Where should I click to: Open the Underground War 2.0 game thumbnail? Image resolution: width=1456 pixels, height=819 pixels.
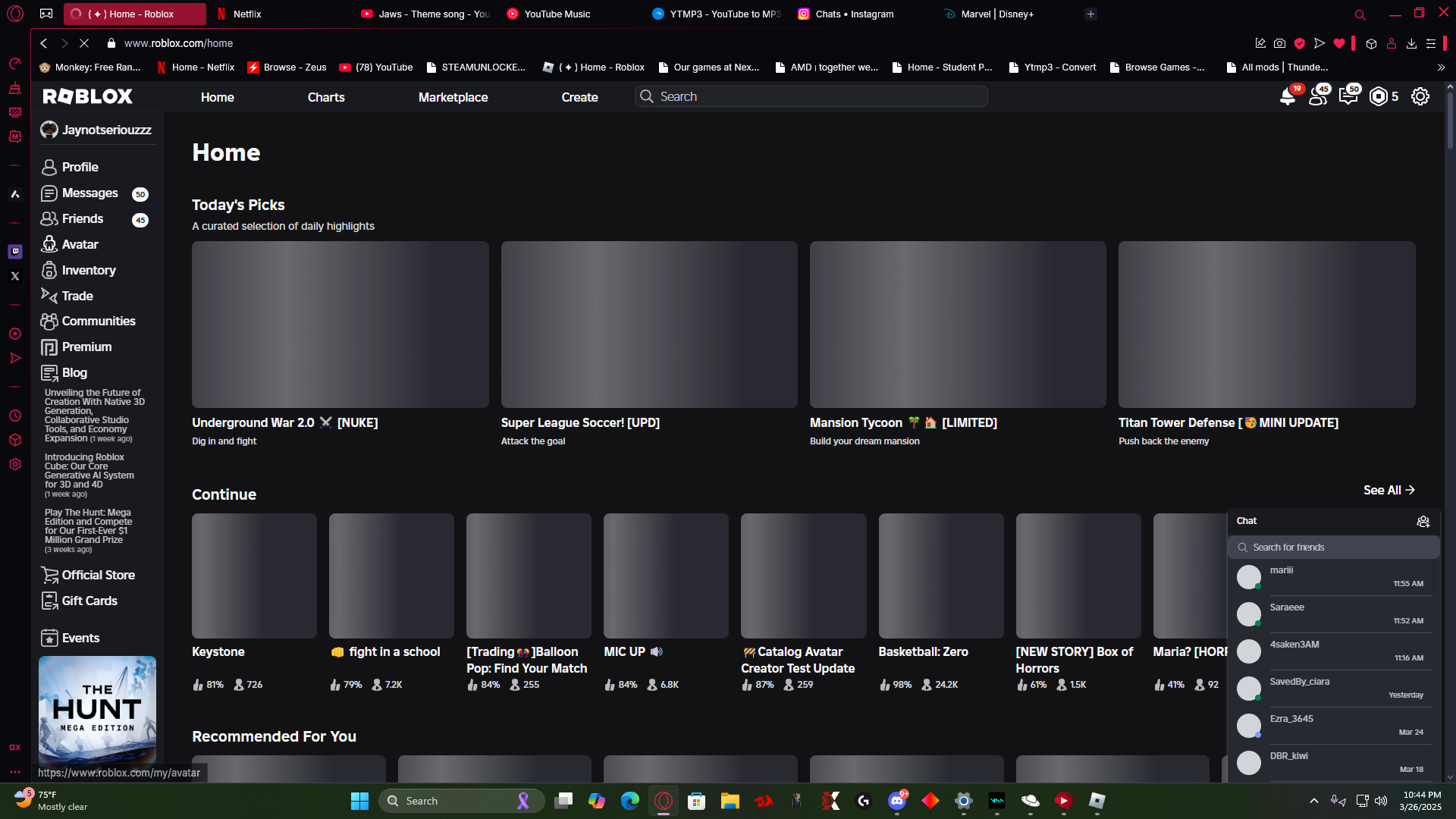pos(340,325)
